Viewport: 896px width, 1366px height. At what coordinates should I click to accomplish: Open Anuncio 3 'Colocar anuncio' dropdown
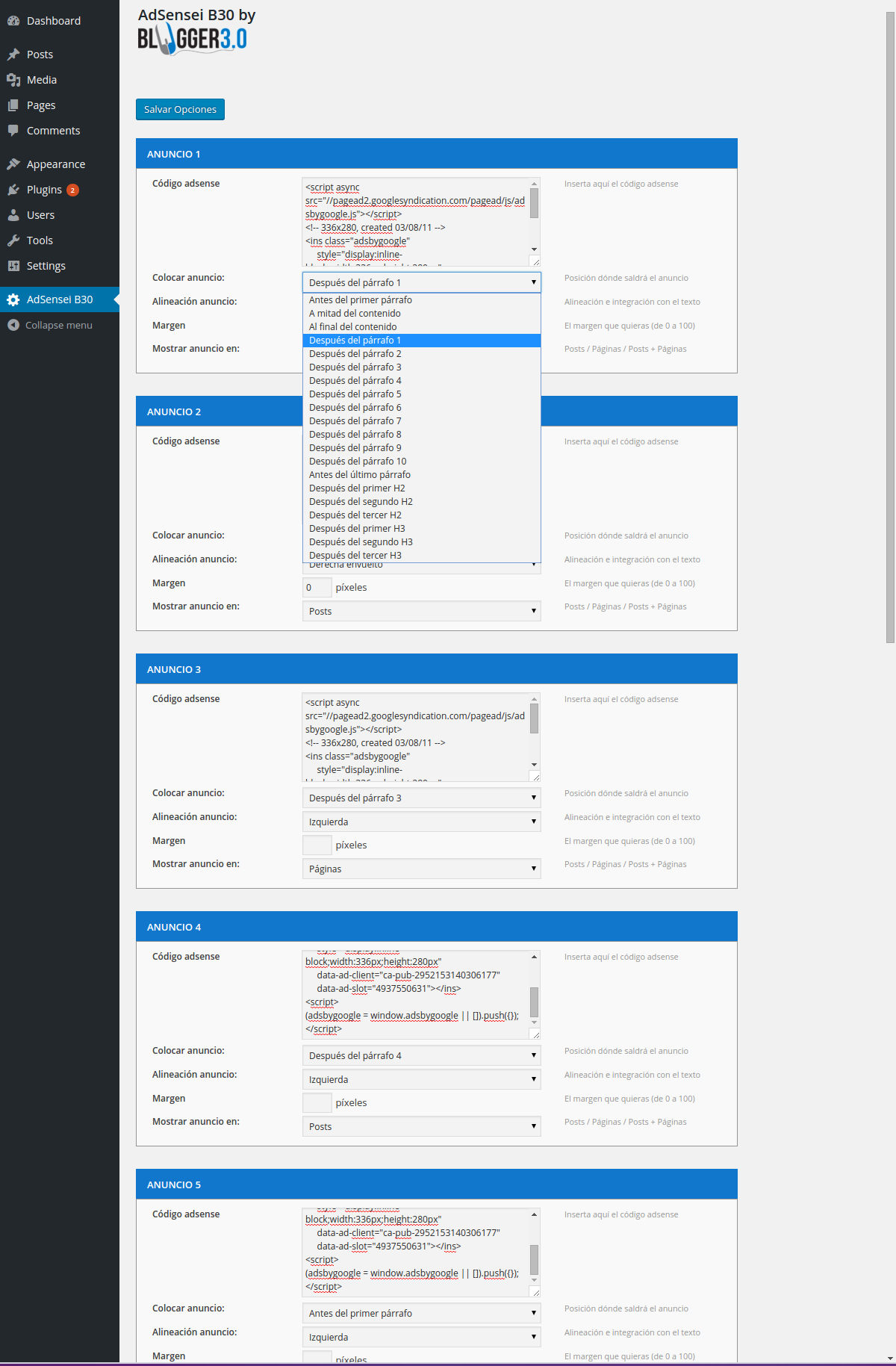[421, 798]
